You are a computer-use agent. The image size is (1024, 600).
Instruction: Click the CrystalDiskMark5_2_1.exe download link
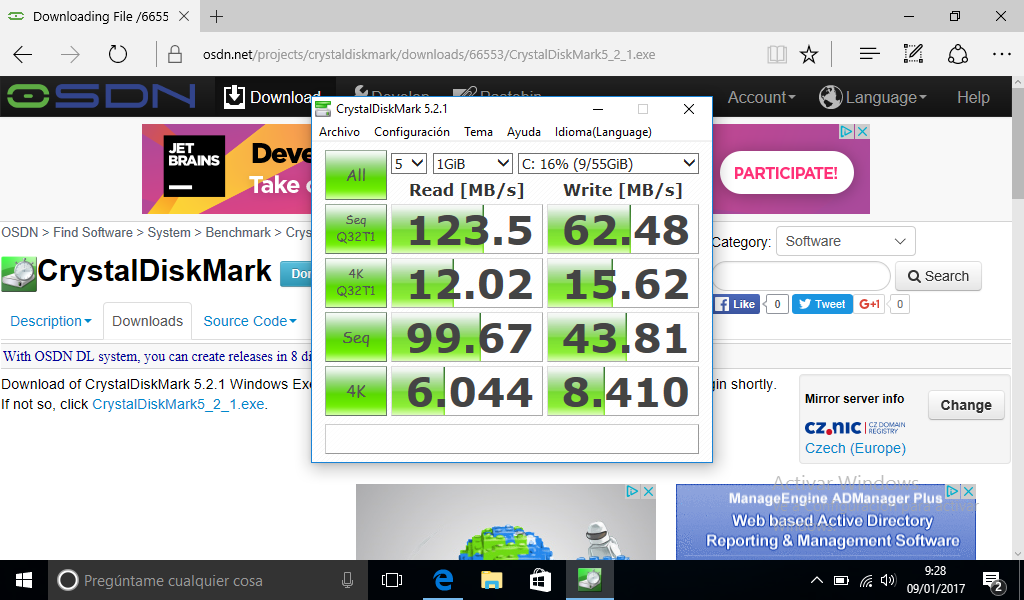[178, 404]
